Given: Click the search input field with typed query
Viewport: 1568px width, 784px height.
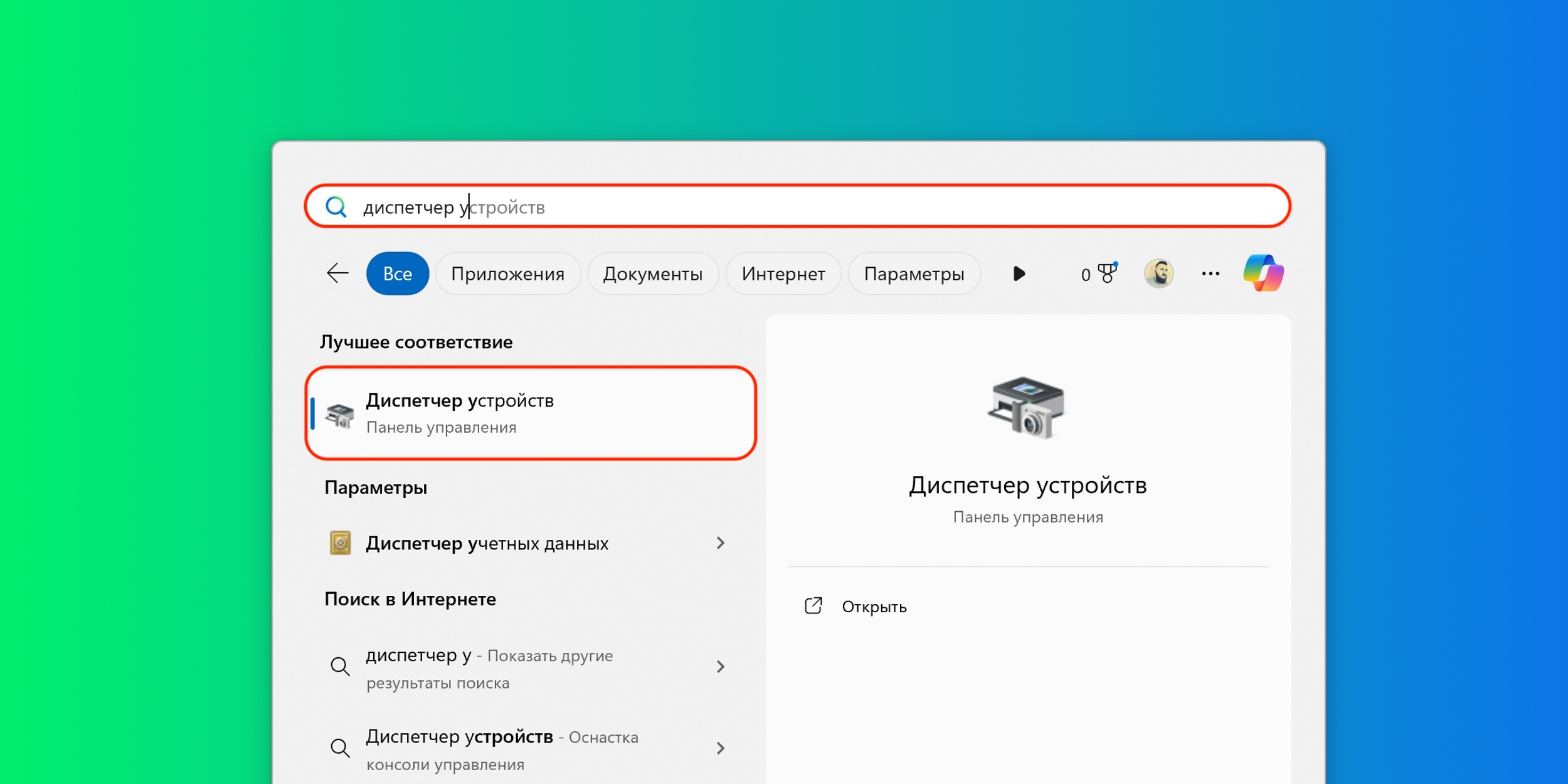Looking at the screenshot, I should [x=797, y=206].
